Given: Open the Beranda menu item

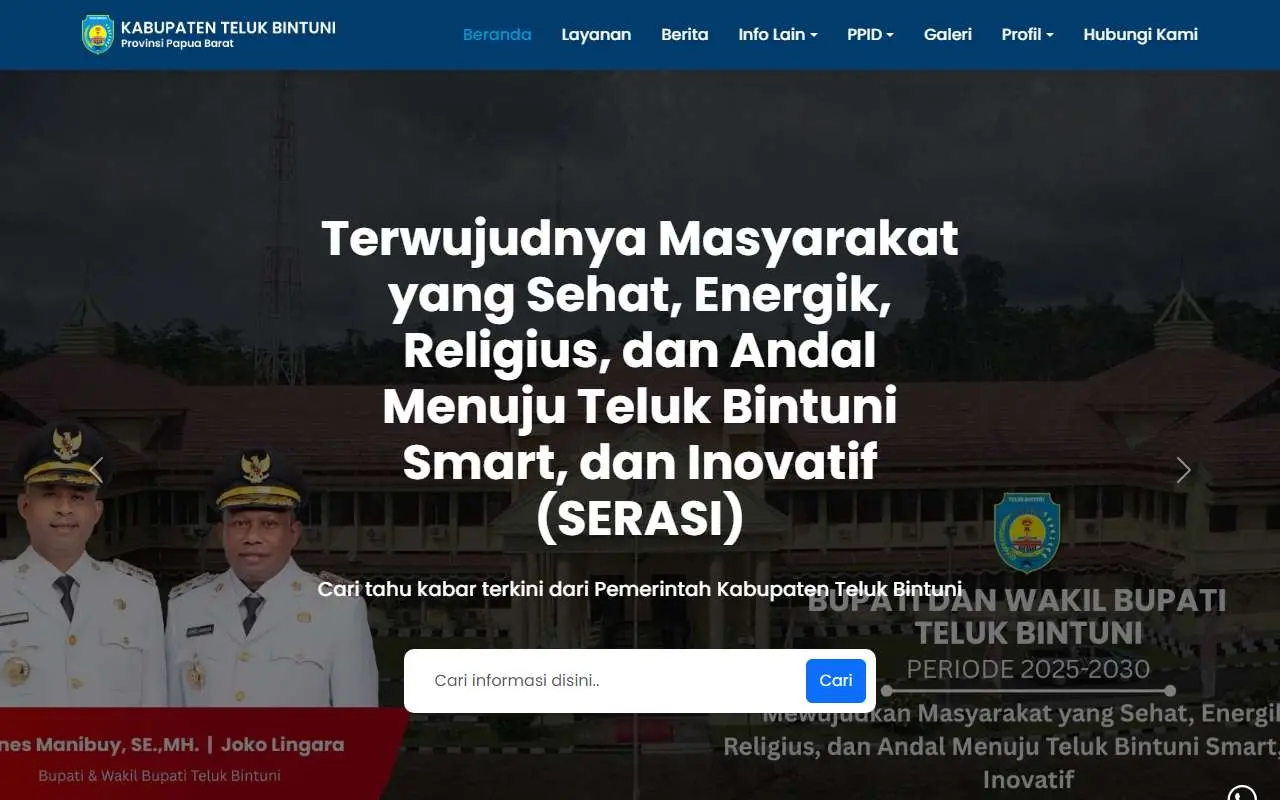Looking at the screenshot, I should point(497,34).
